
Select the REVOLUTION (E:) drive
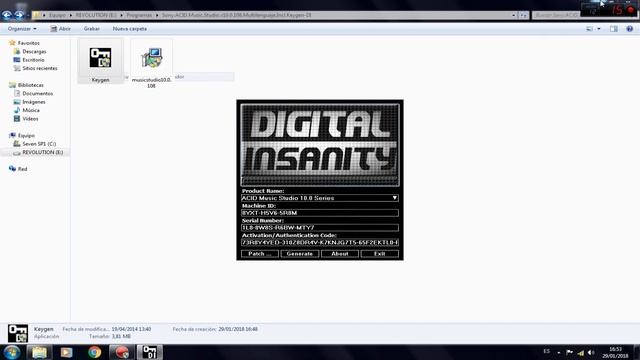click(x=42, y=152)
